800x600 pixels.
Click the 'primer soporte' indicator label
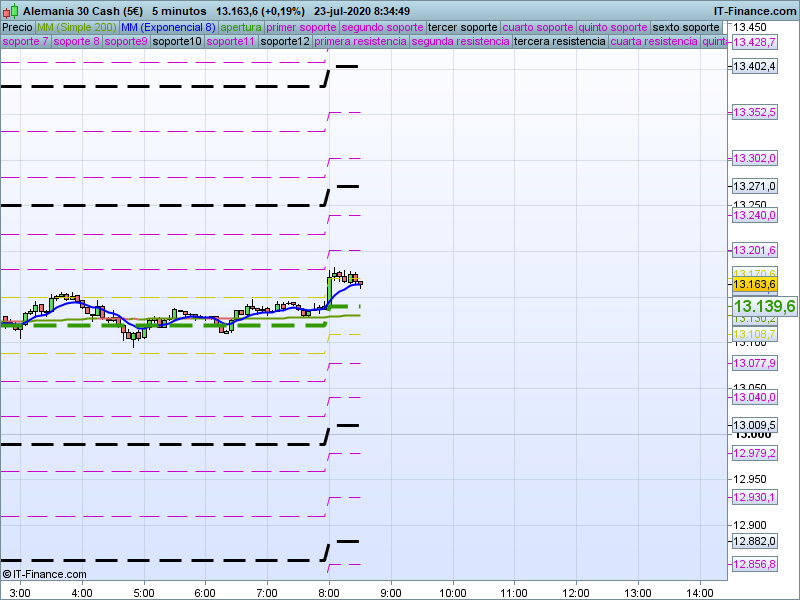click(x=302, y=27)
